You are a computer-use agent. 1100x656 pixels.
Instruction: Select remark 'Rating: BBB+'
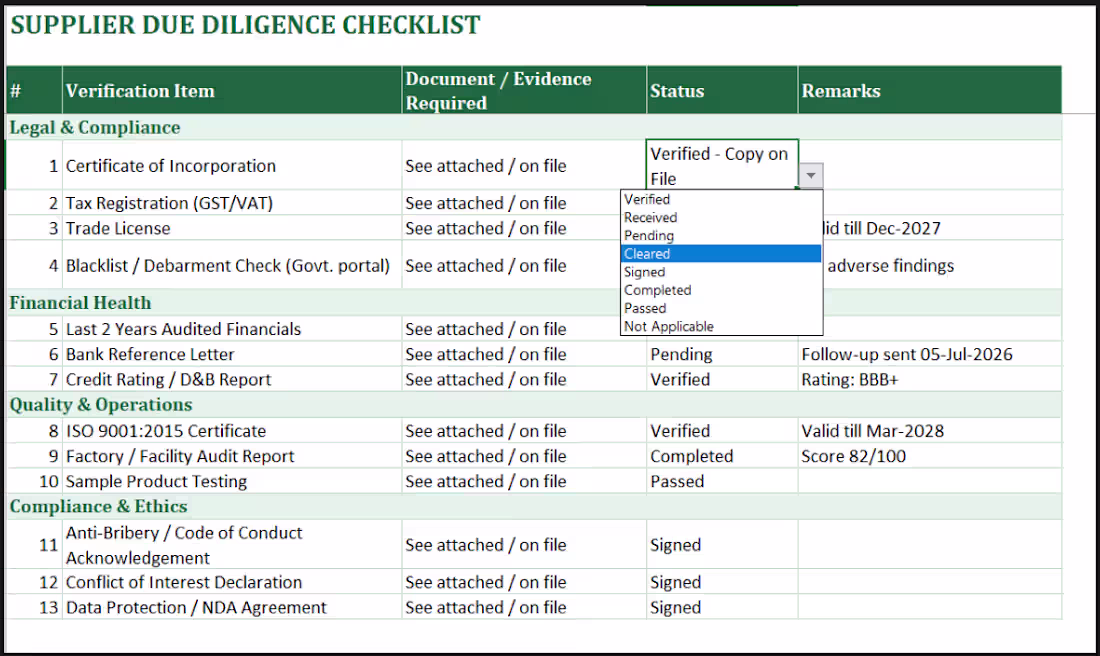point(930,380)
